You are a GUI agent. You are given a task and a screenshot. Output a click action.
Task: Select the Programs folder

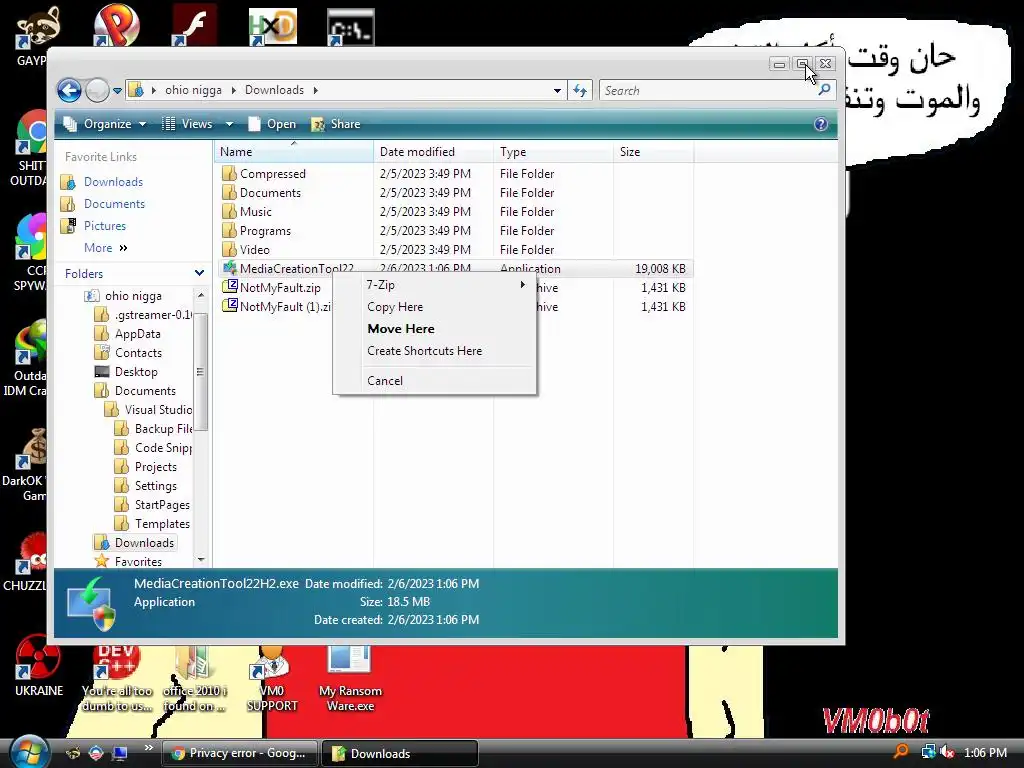pos(264,231)
